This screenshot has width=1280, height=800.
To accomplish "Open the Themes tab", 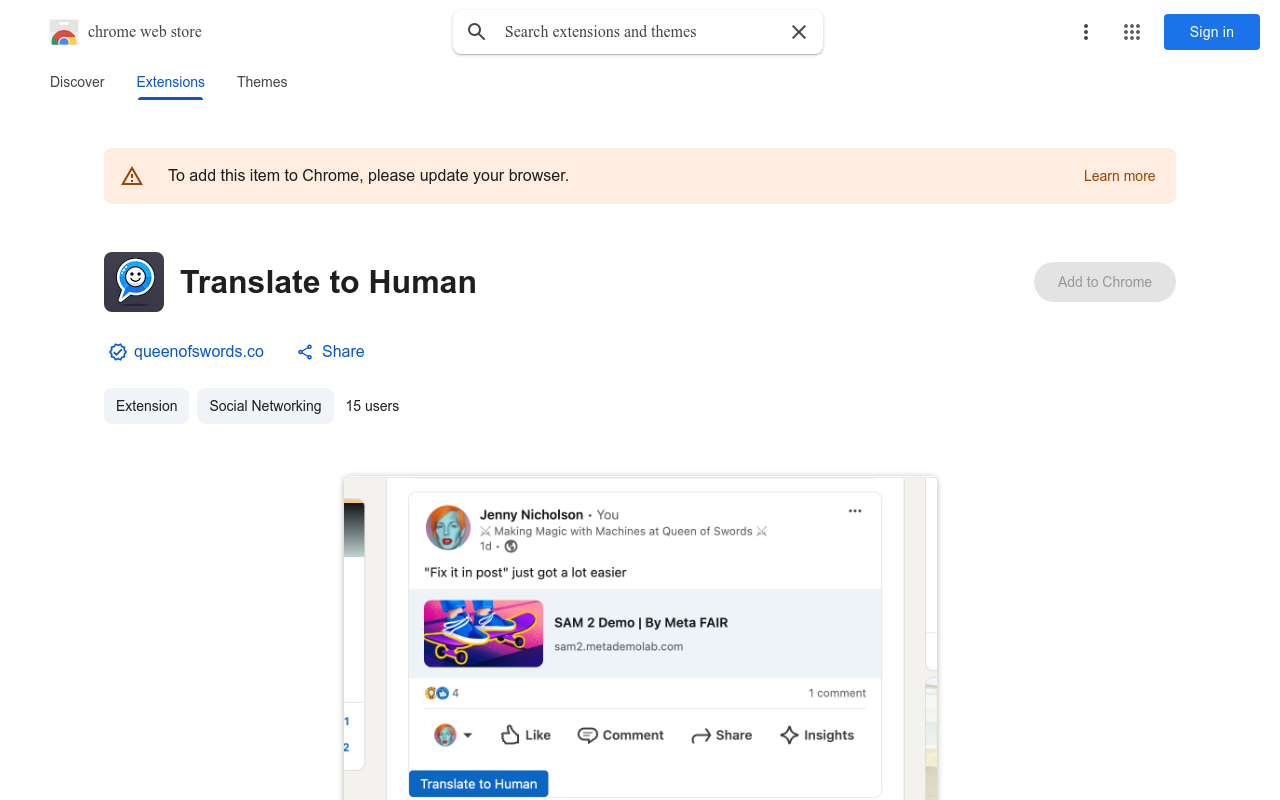I will point(262,82).
